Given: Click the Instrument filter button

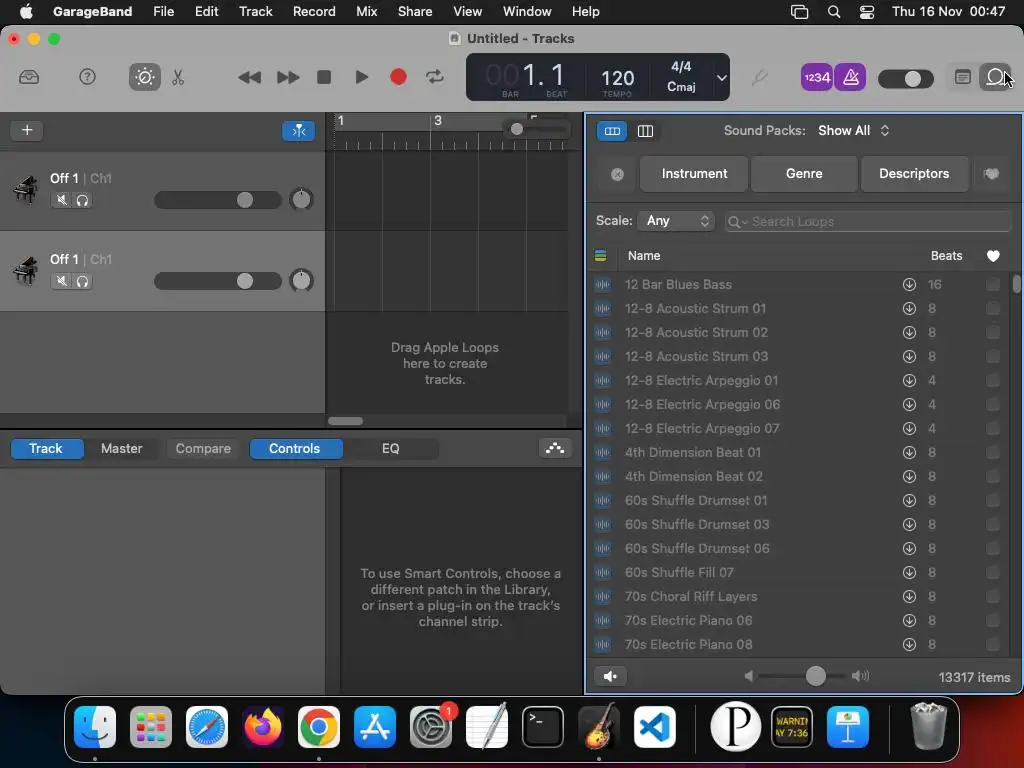Looking at the screenshot, I should click(694, 174).
